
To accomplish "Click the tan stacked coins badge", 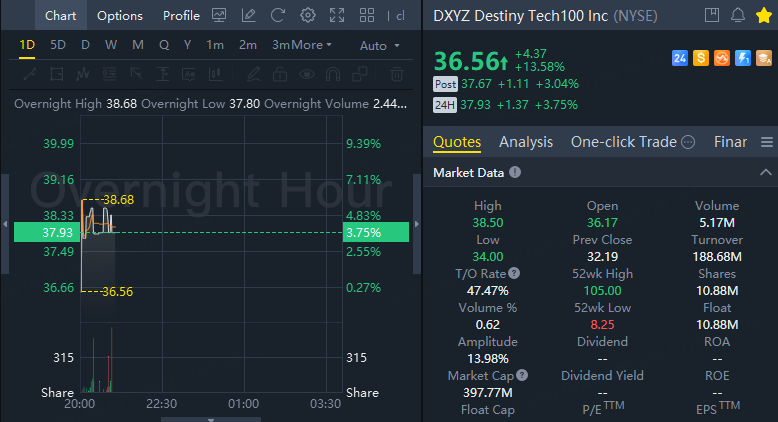I will click(x=764, y=58).
